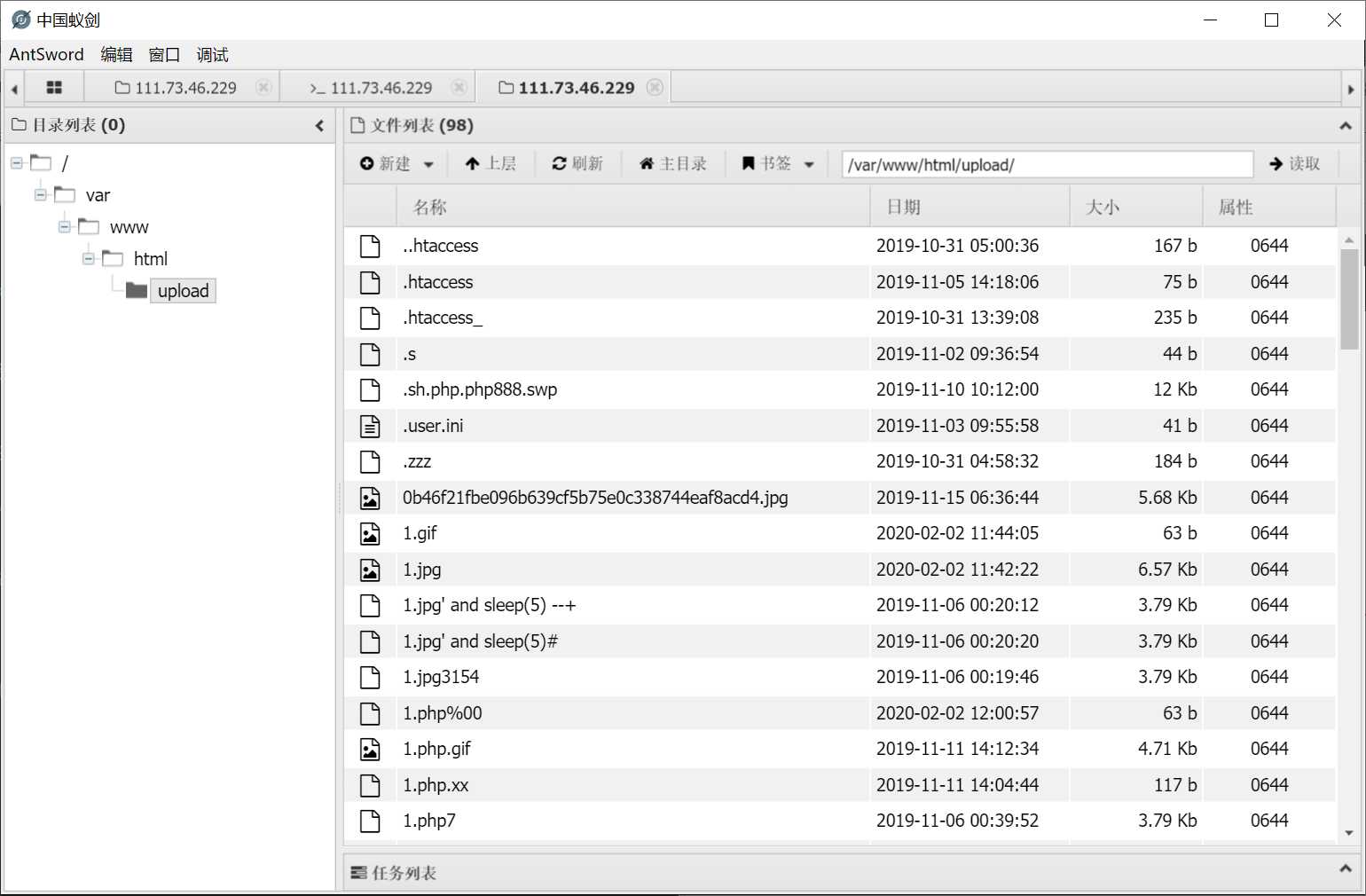
Task: Click the file icon of .htaccess_
Action: 370,318
